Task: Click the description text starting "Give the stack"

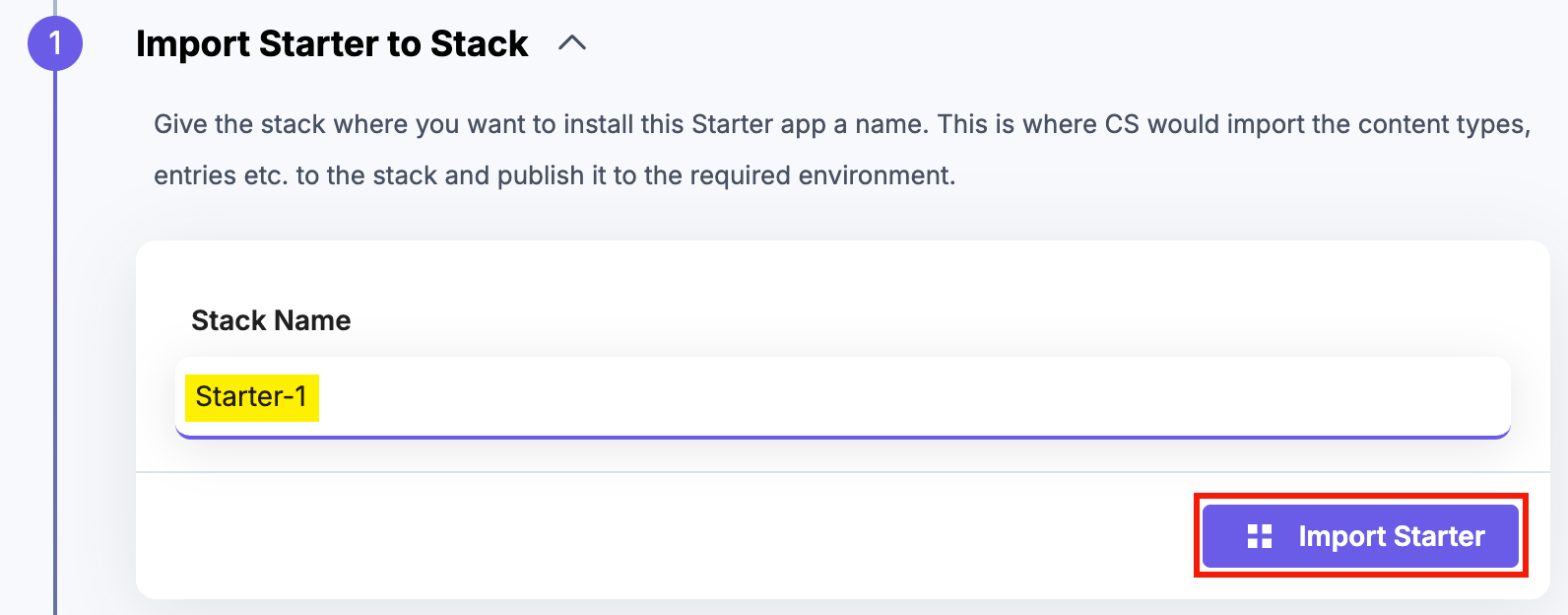Action: (x=842, y=150)
